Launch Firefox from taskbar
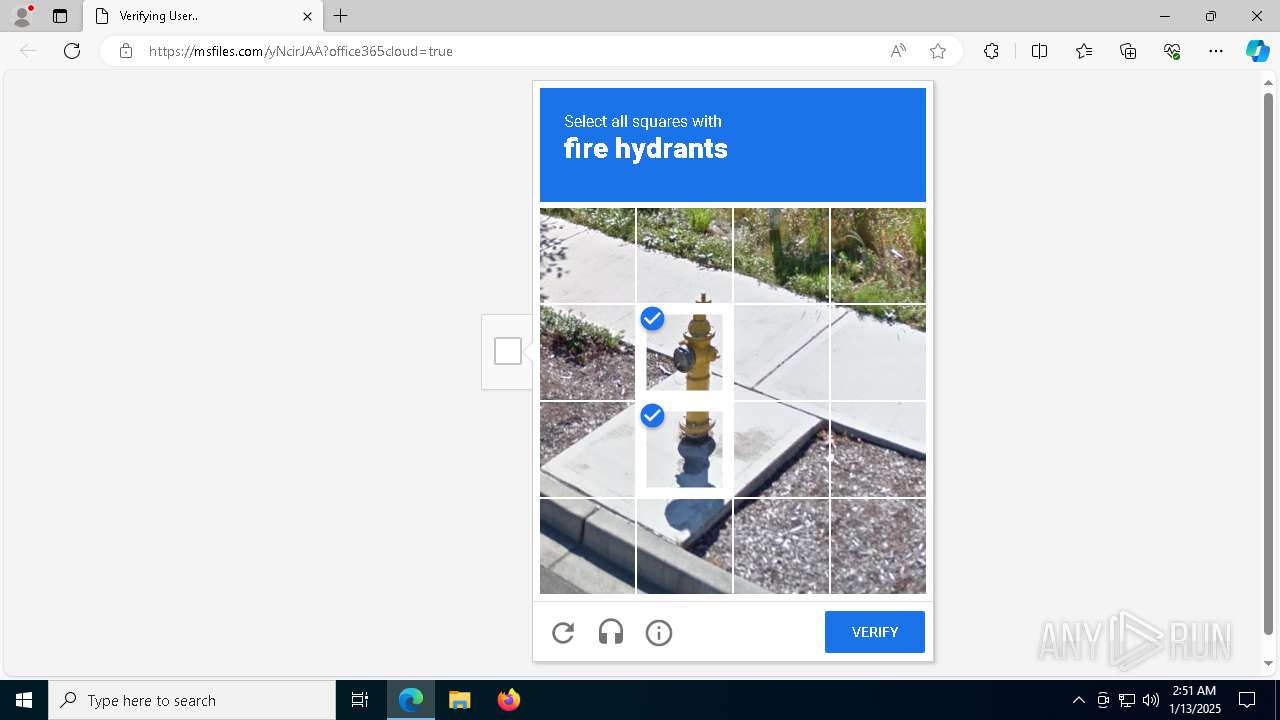This screenshot has width=1280, height=720. coord(508,700)
